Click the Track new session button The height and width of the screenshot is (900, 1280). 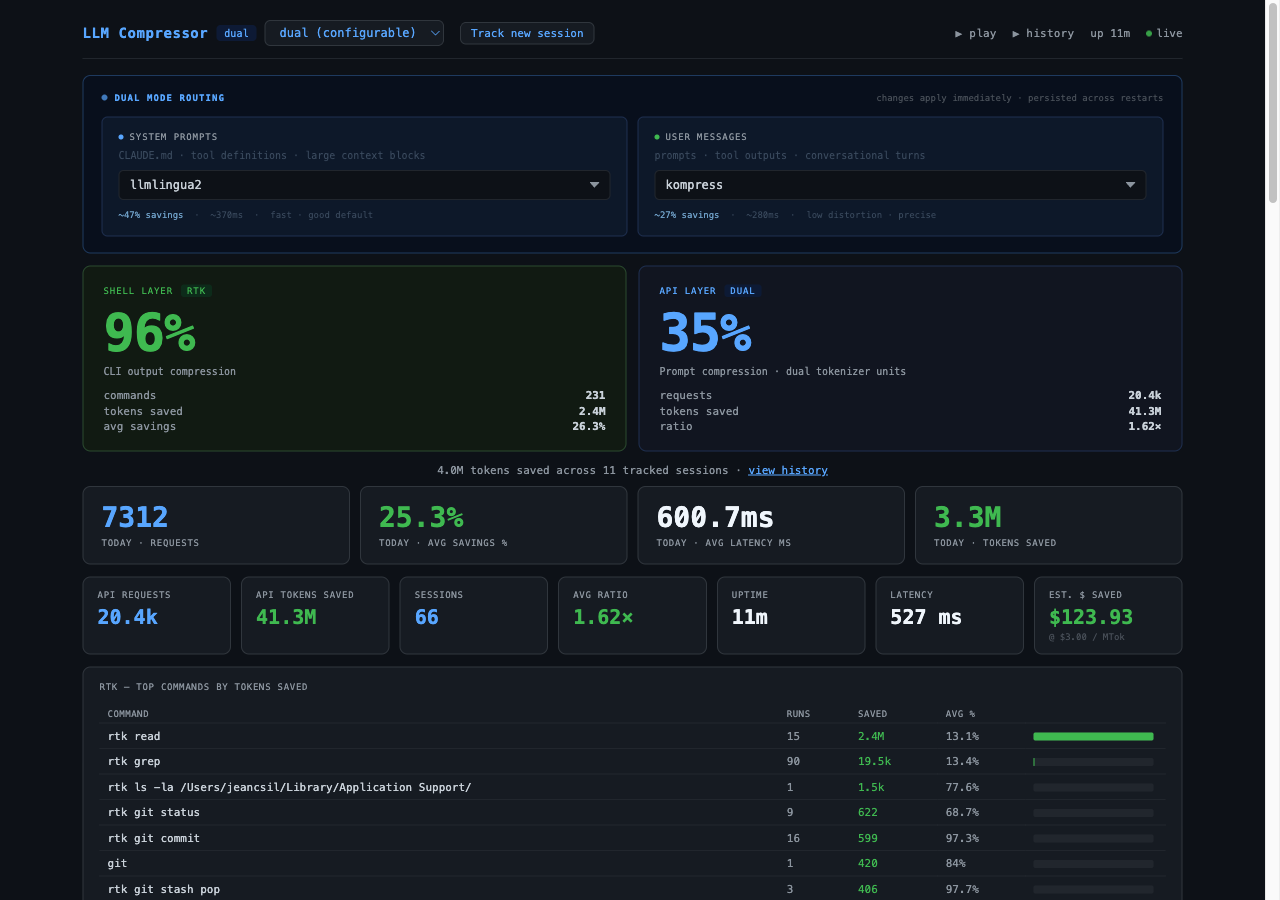tap(527, 33)
